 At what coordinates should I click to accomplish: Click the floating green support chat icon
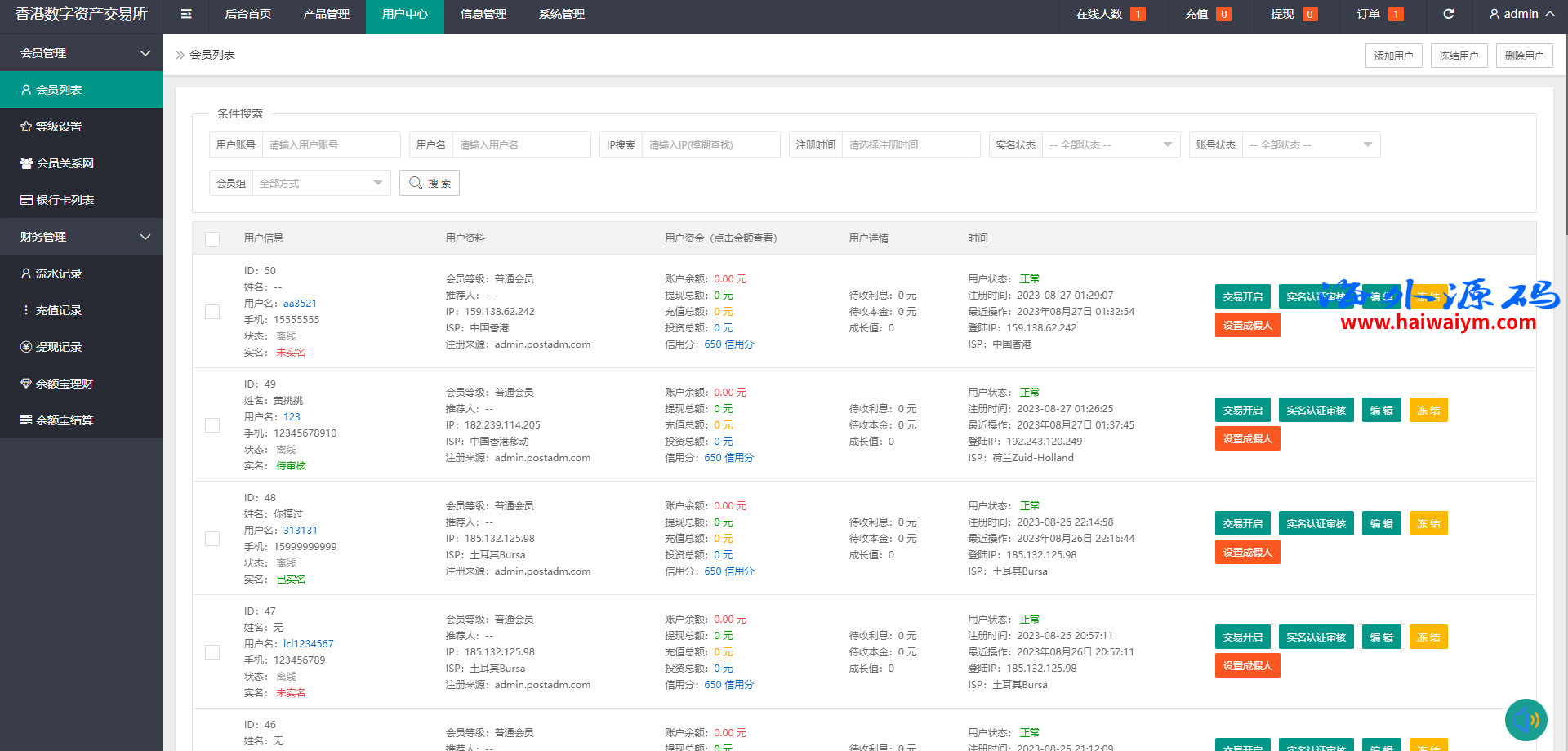[x=1526, y=720]
